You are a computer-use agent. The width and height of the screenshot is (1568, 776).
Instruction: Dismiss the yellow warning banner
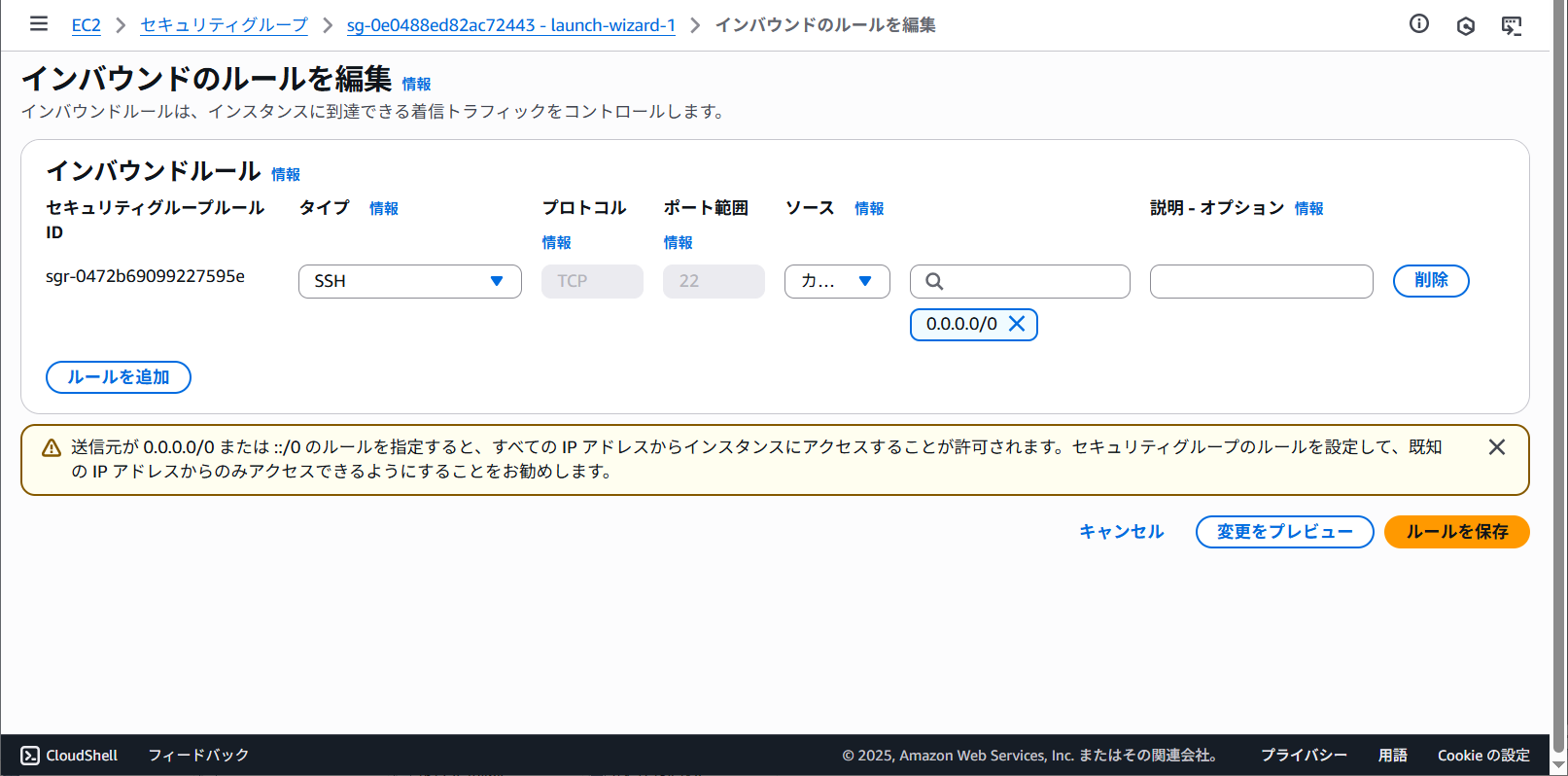(x=1496, y=447)
